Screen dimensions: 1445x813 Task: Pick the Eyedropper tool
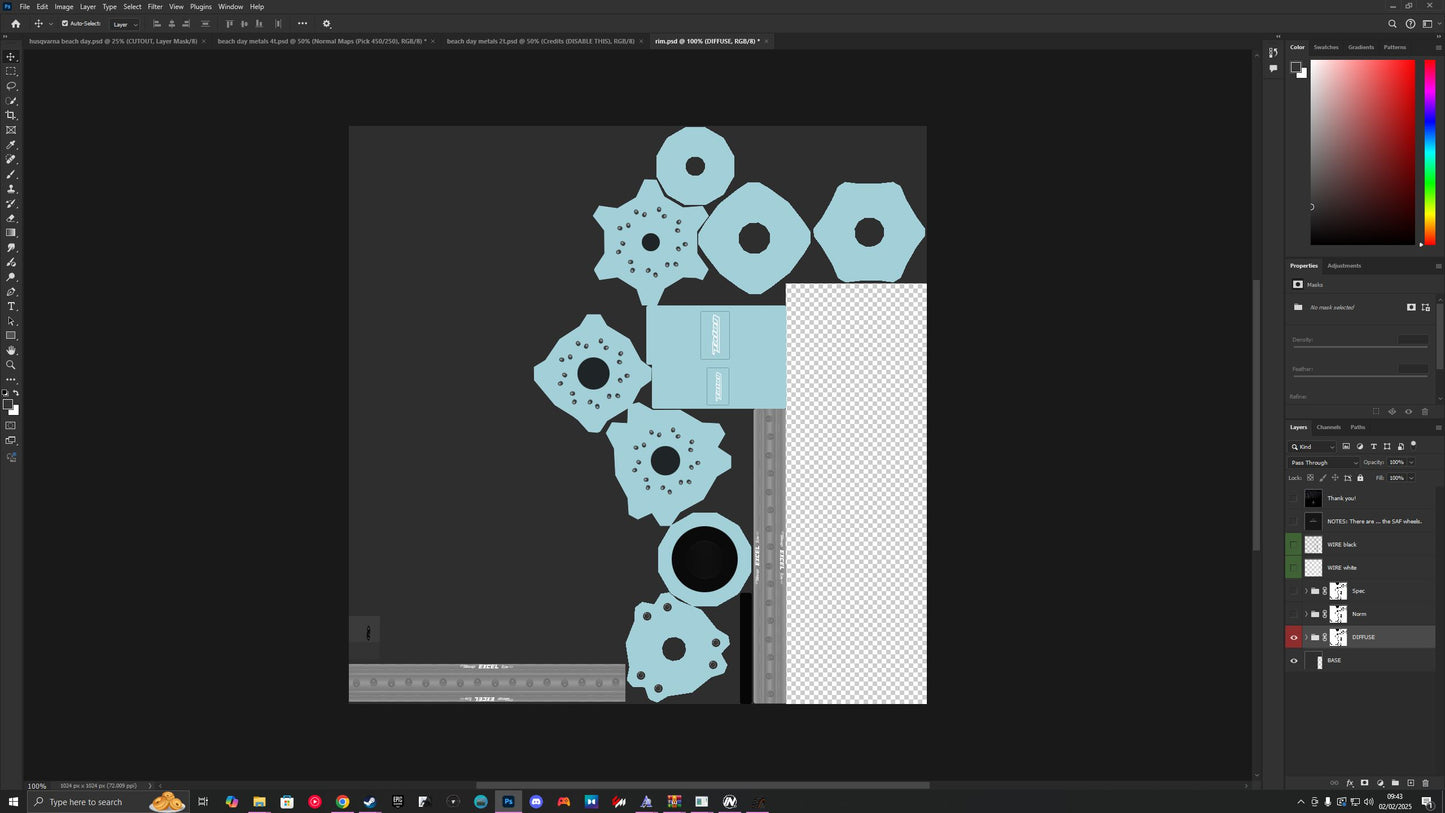11,145
